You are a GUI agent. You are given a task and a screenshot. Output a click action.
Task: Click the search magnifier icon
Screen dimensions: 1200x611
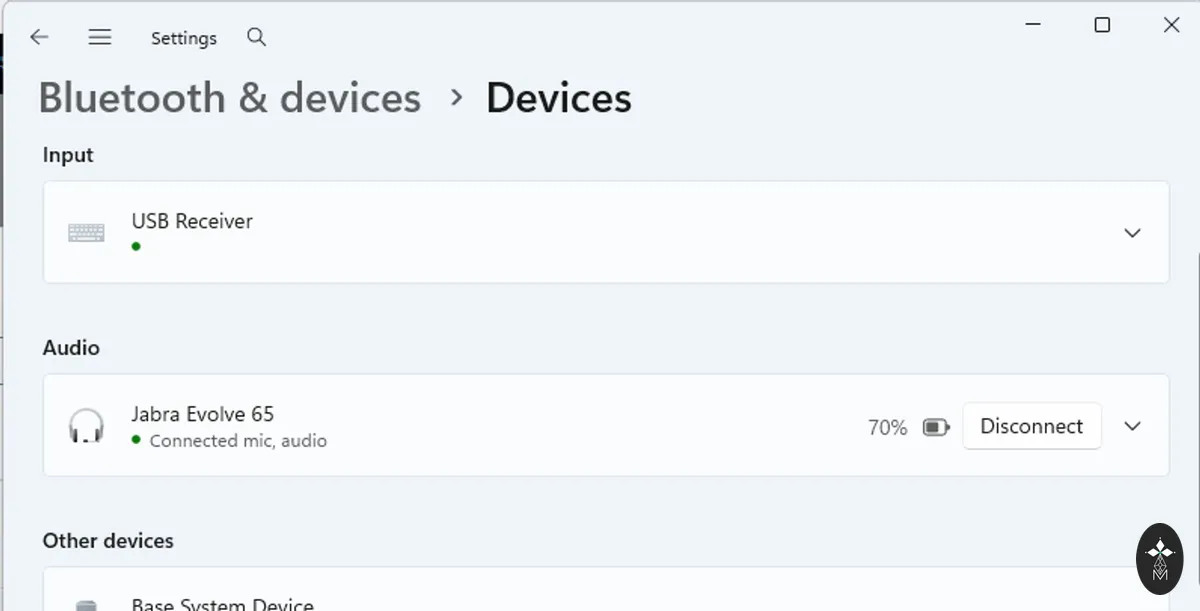point(256,37)
